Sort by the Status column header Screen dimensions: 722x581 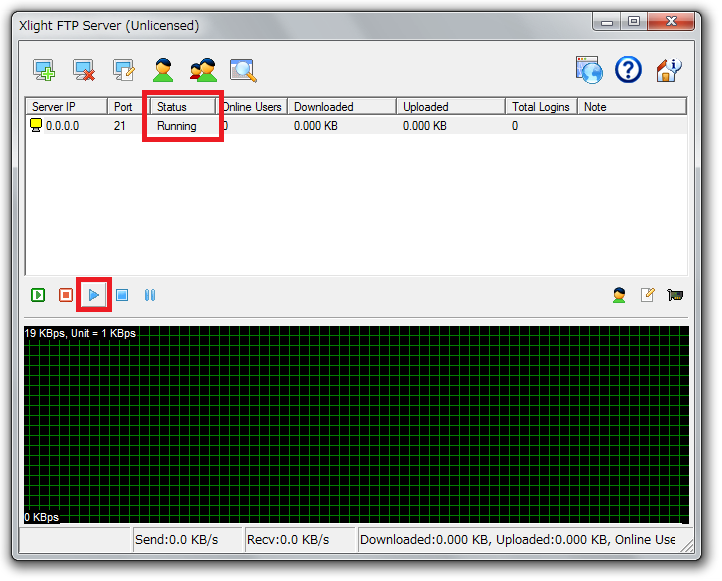pos(183,106)
